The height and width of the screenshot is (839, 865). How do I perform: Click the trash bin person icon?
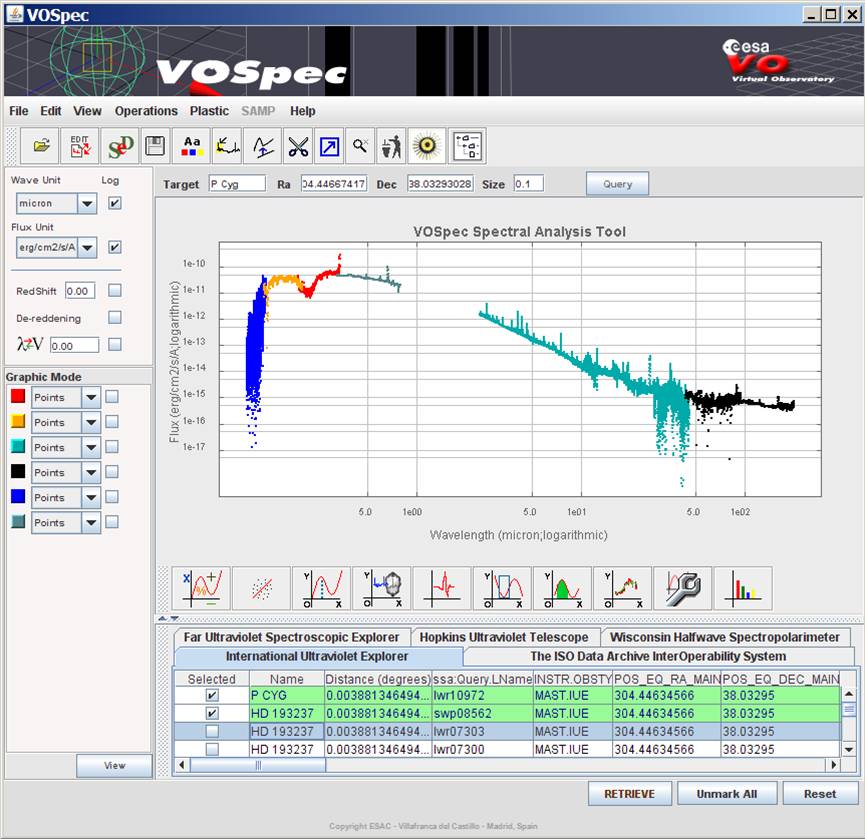coord(392,146)
